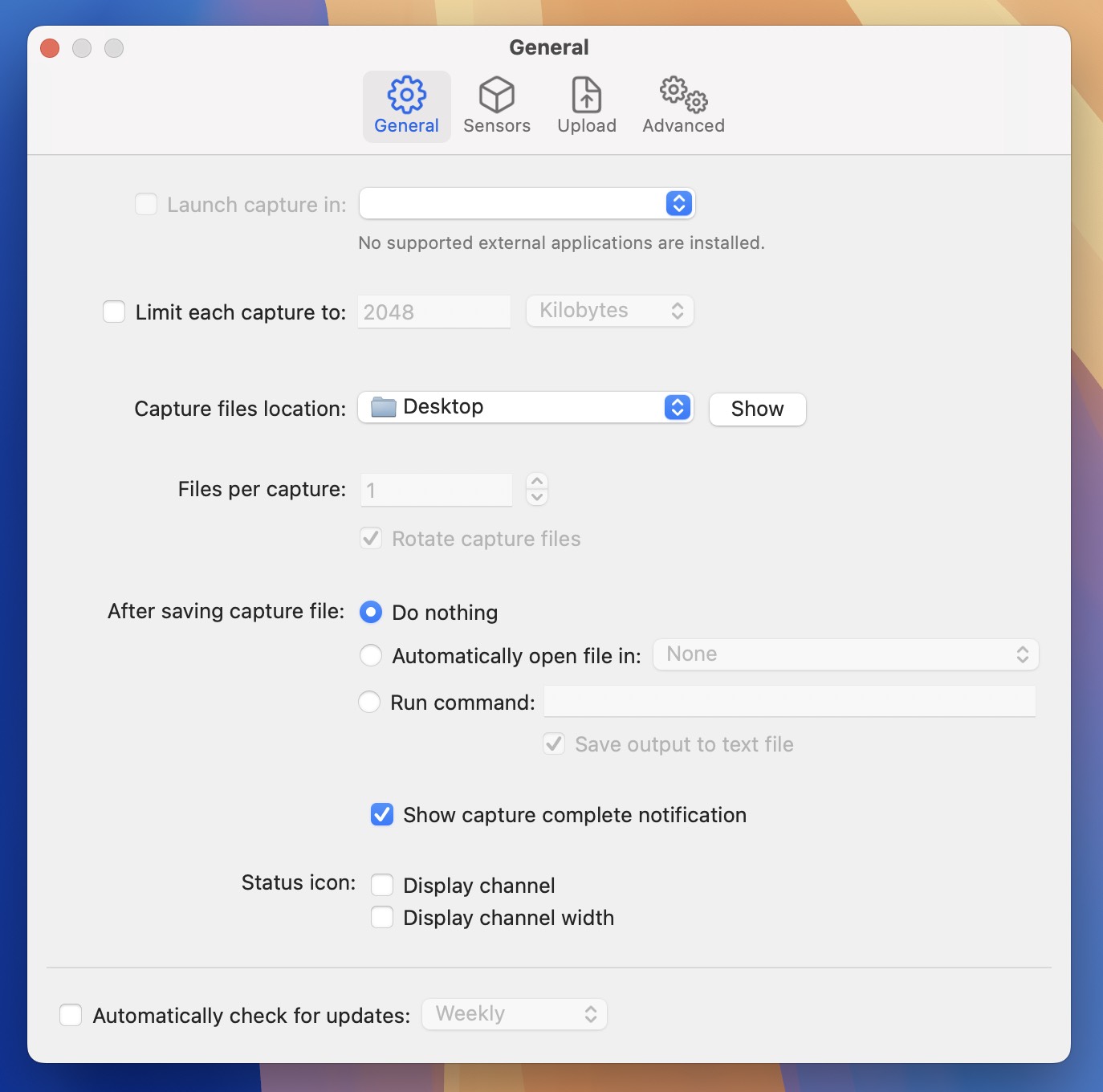Image resolution: width=1103 pixels, height=1092 pixels.
Task: Increment the files per capture stepper
Action: pos(536,483)
